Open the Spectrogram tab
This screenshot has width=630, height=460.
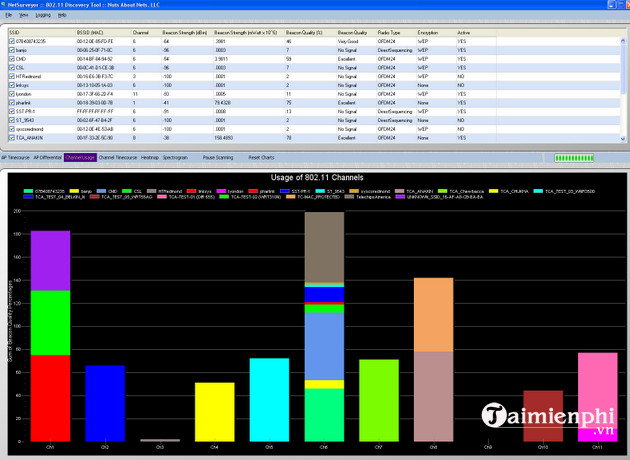click(175, 157)
